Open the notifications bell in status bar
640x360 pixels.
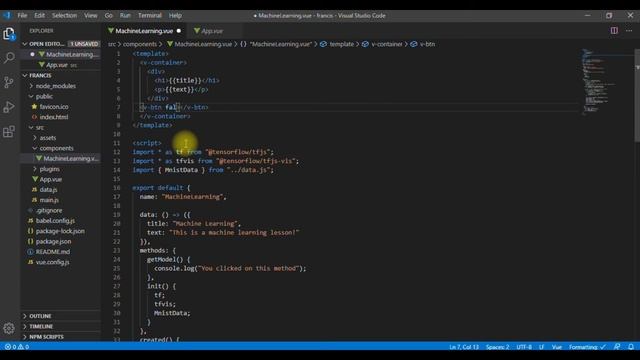tap(631, 347)
